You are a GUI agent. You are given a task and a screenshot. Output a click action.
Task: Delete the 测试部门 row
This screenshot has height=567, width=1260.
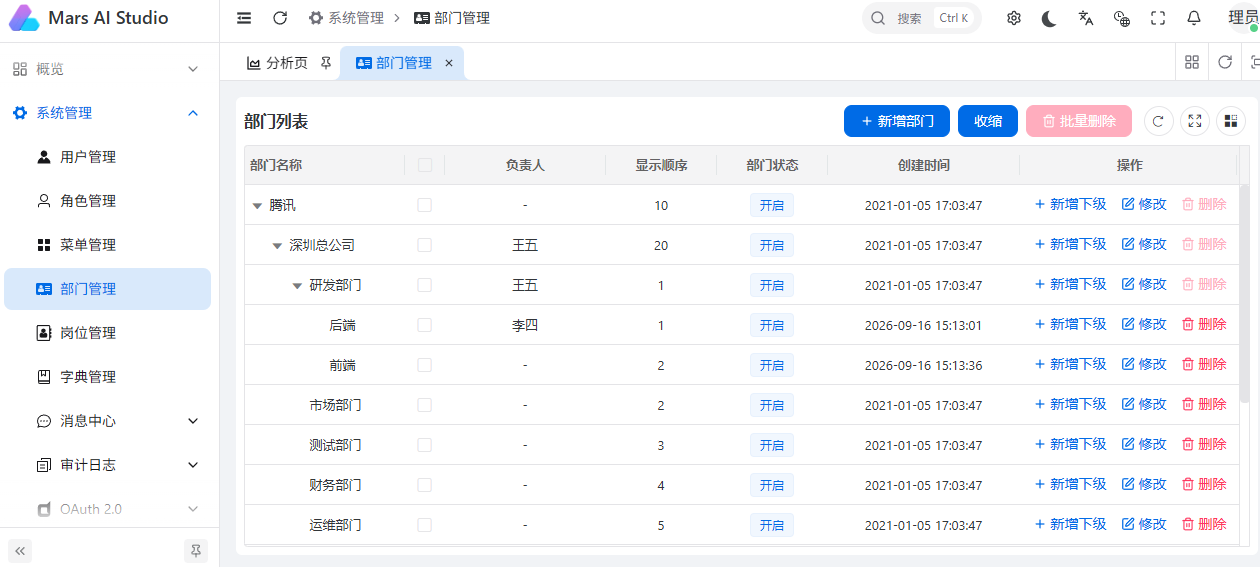pos(1204,444)
